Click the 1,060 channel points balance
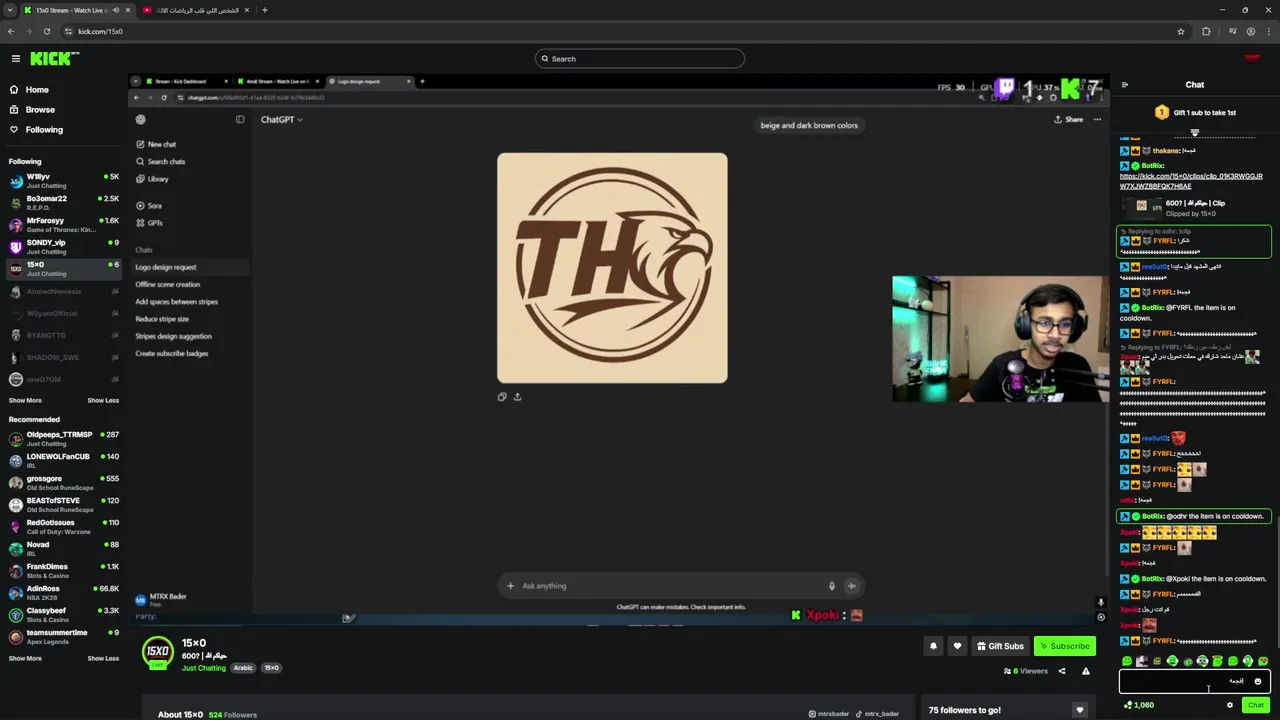Viewport: 1280px width, 720px height. [1138, 705]
